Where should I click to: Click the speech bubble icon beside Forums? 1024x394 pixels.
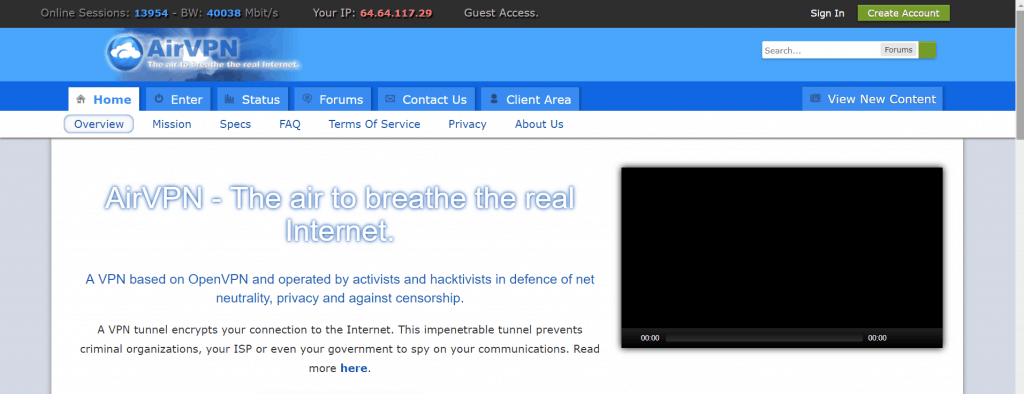[x=307, y=99]
